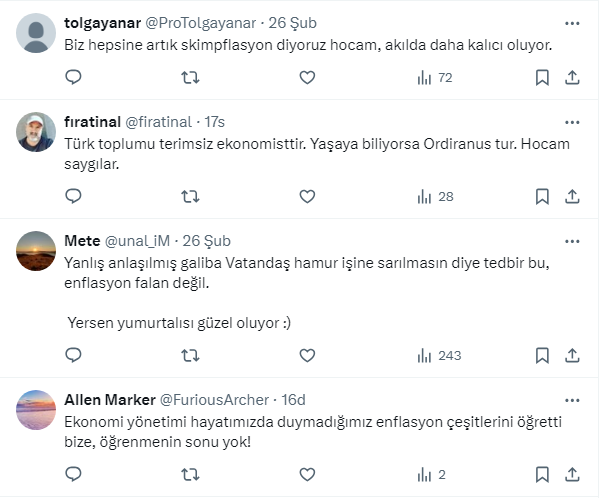The height and width of the screenshot is (498, 603).
Task: Like the tweet by tolgayanar
Action: pyautogui.click(x=307, y=77)
